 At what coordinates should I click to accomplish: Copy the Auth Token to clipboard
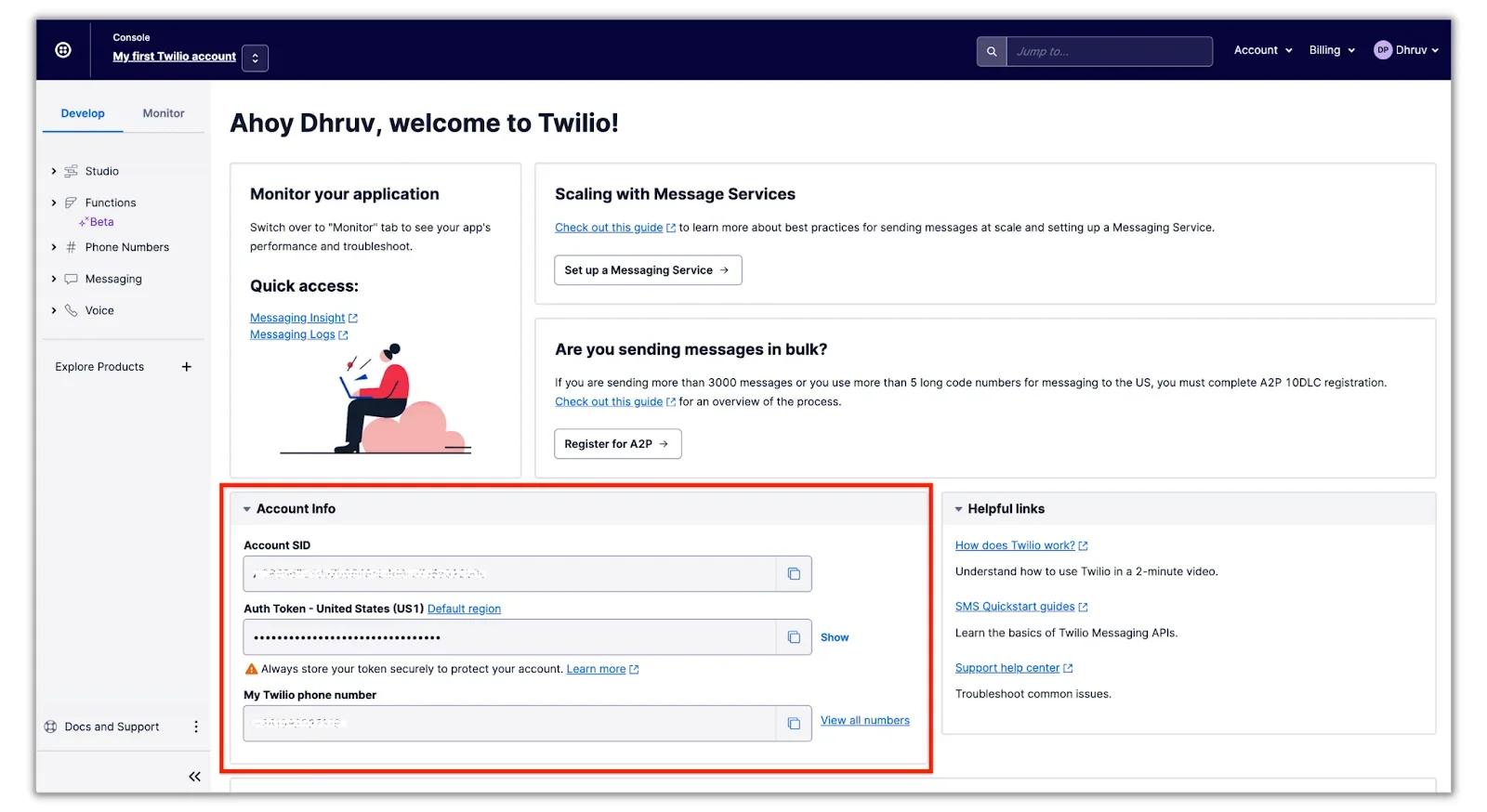(793, 637)
